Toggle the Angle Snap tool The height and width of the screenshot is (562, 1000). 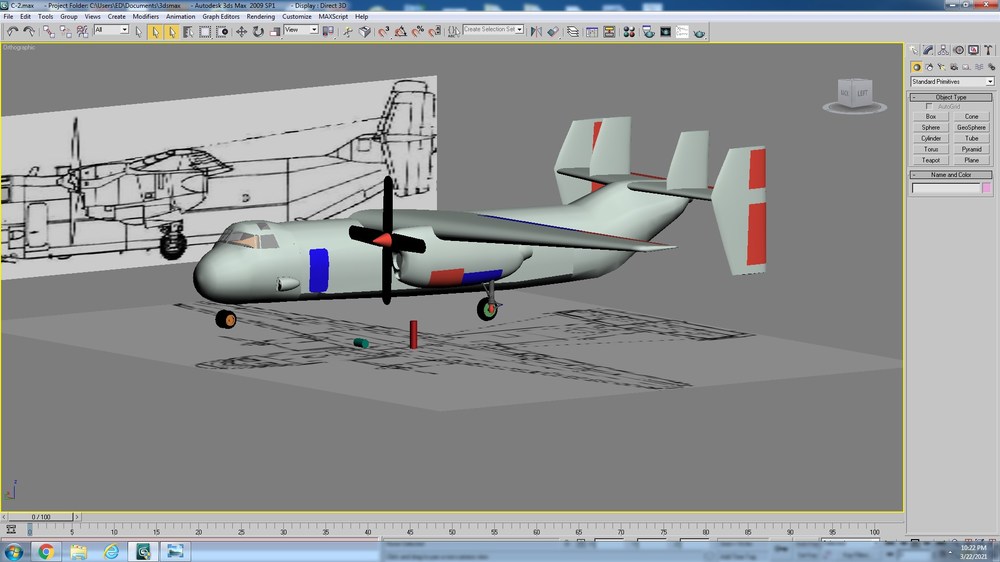pos(401,32)
